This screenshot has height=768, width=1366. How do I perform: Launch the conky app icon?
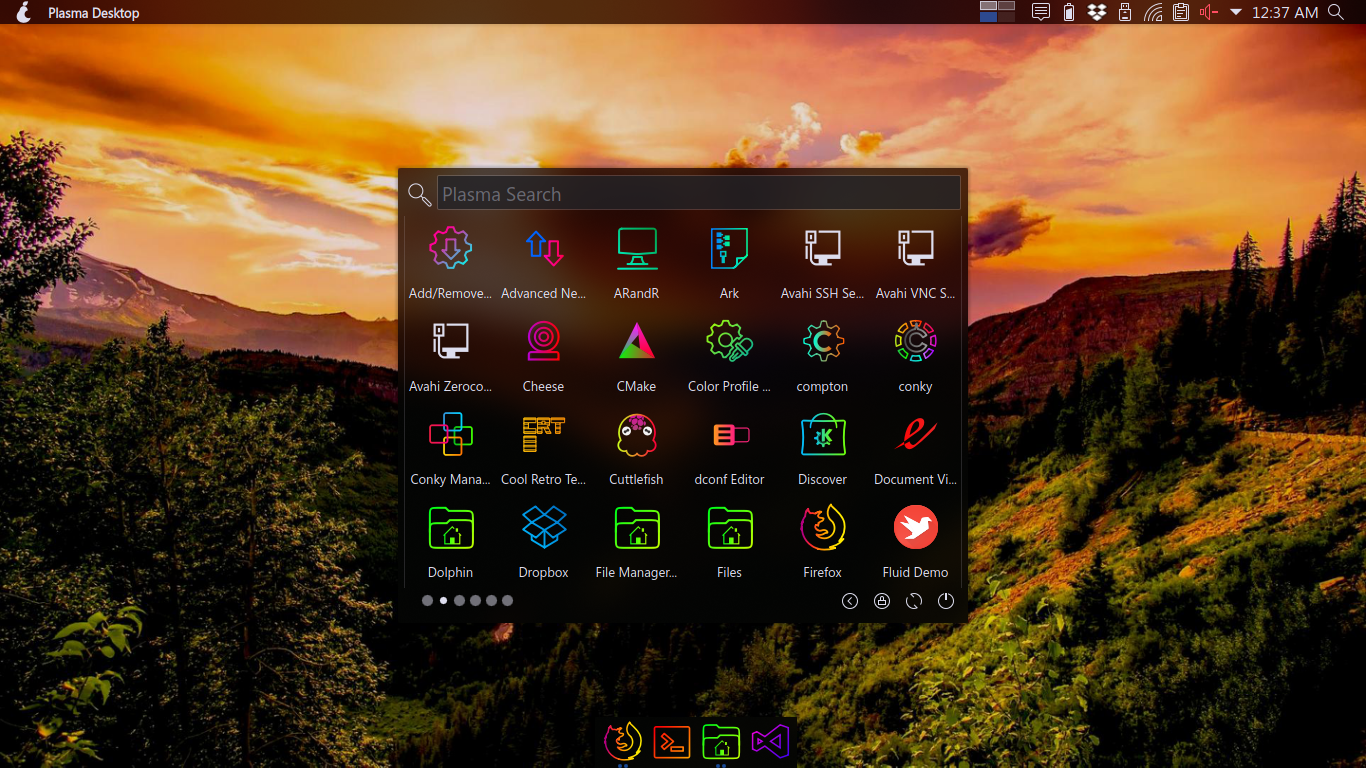click(x=916, y=341)
